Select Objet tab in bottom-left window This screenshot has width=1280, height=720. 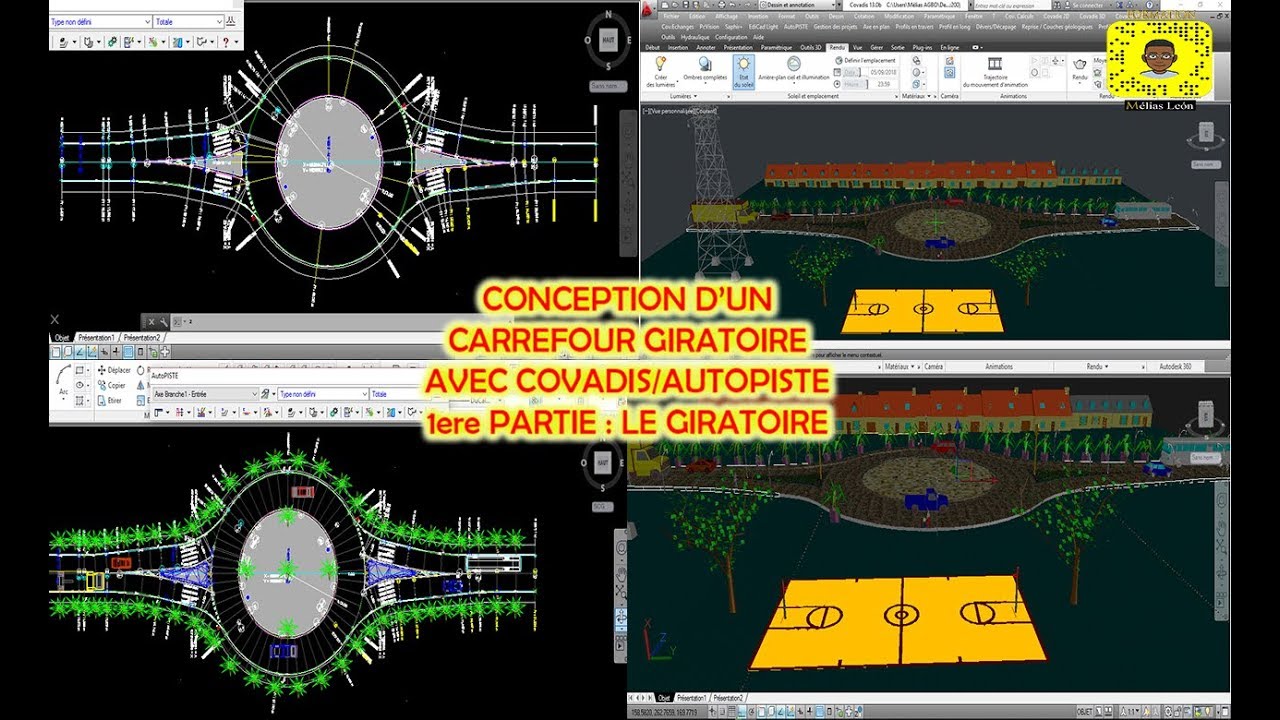(64, 339)
